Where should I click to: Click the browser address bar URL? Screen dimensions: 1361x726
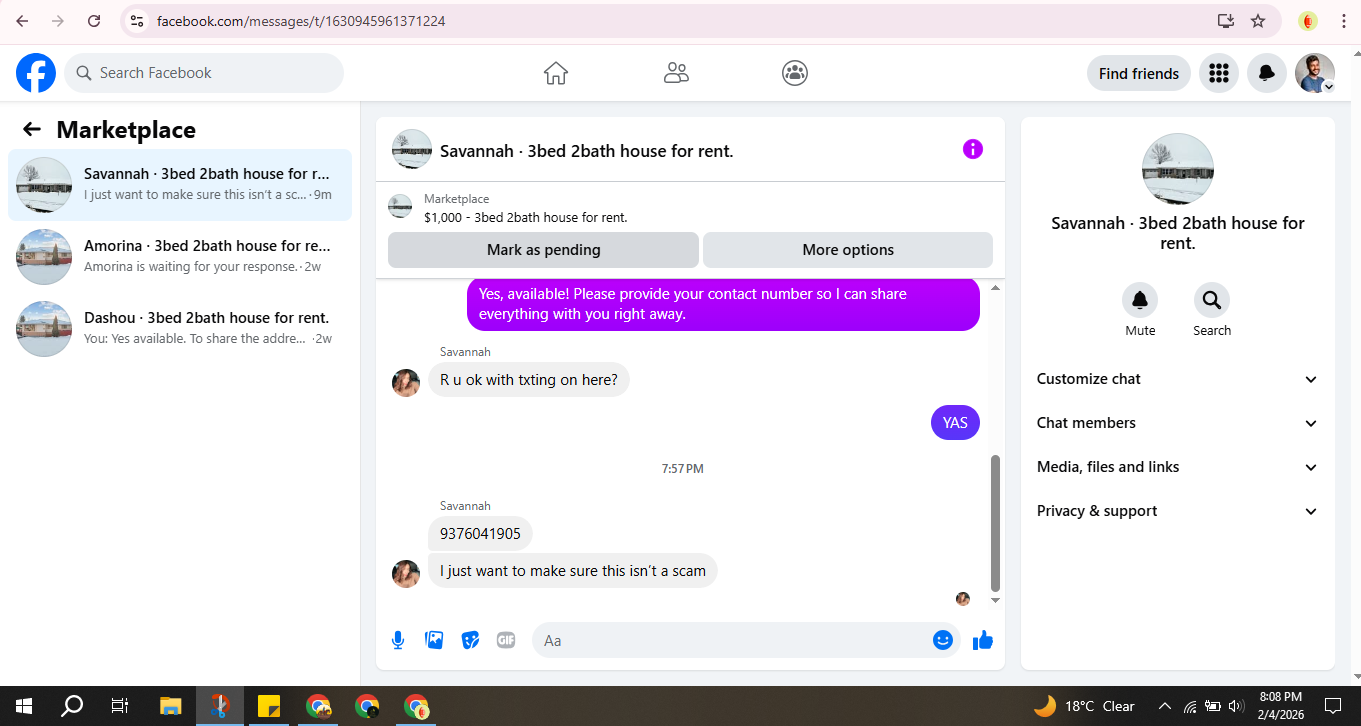pyautogui.click(x=301, y=21)
